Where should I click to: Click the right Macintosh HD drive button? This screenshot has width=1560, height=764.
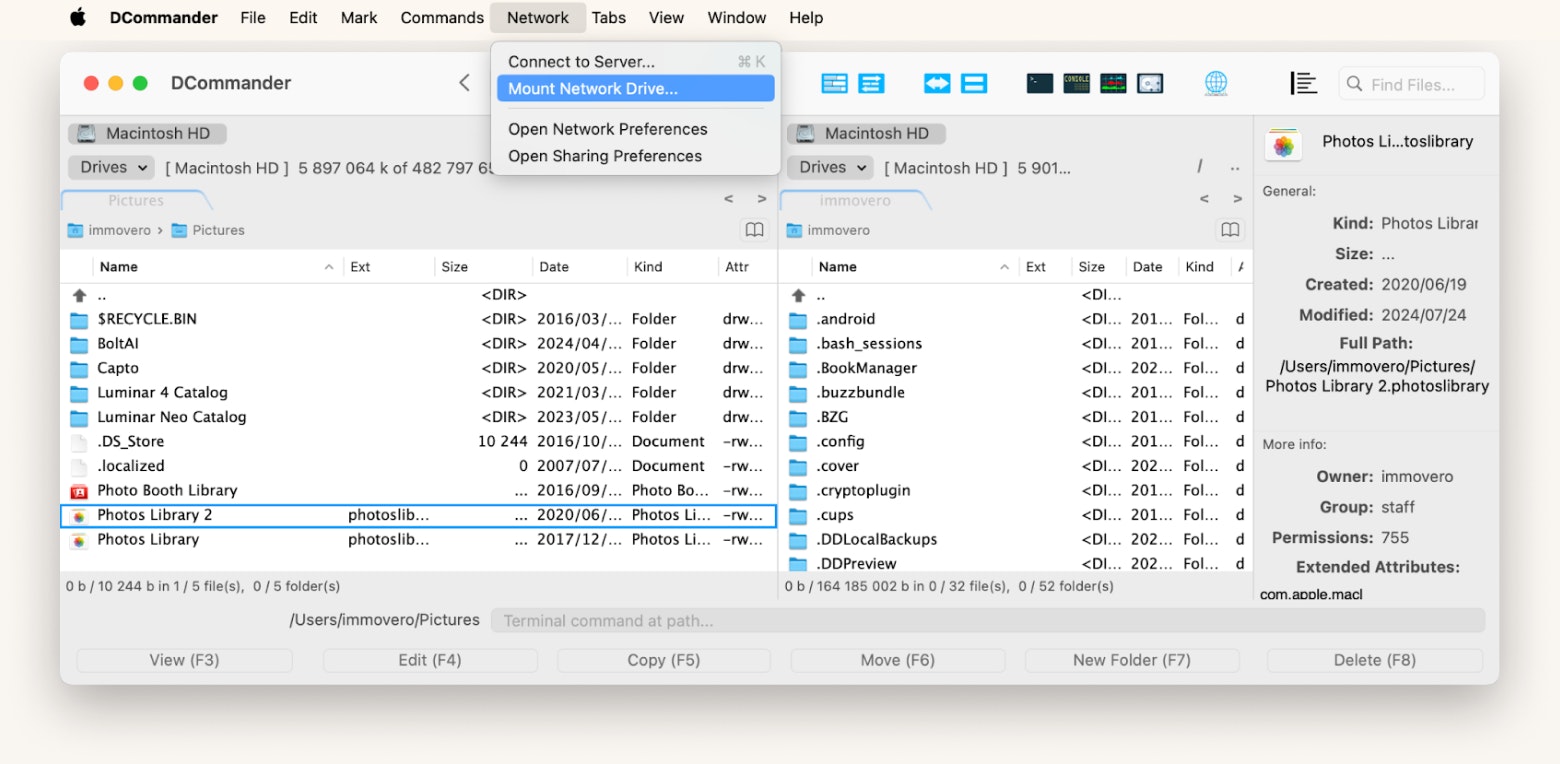click(x=866, y=133)
